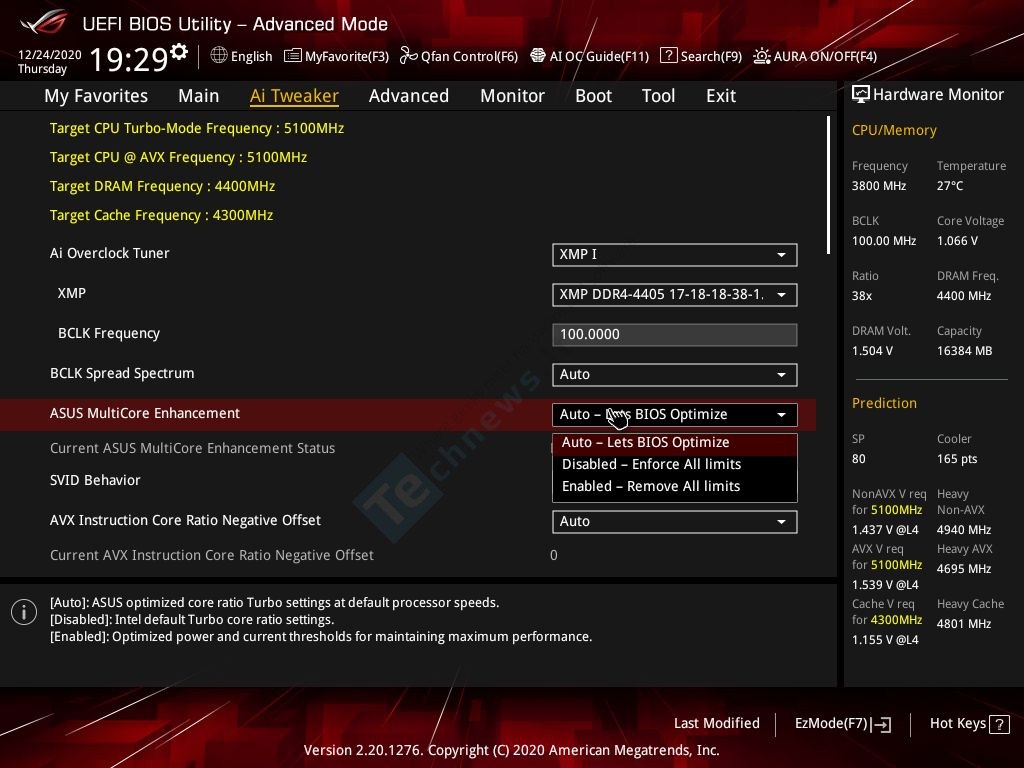Image resolution: width=1024 pixels, height=768 pixels.
Task: Choose 'Disabled – Enforce All limits' option
Action: 675,464
